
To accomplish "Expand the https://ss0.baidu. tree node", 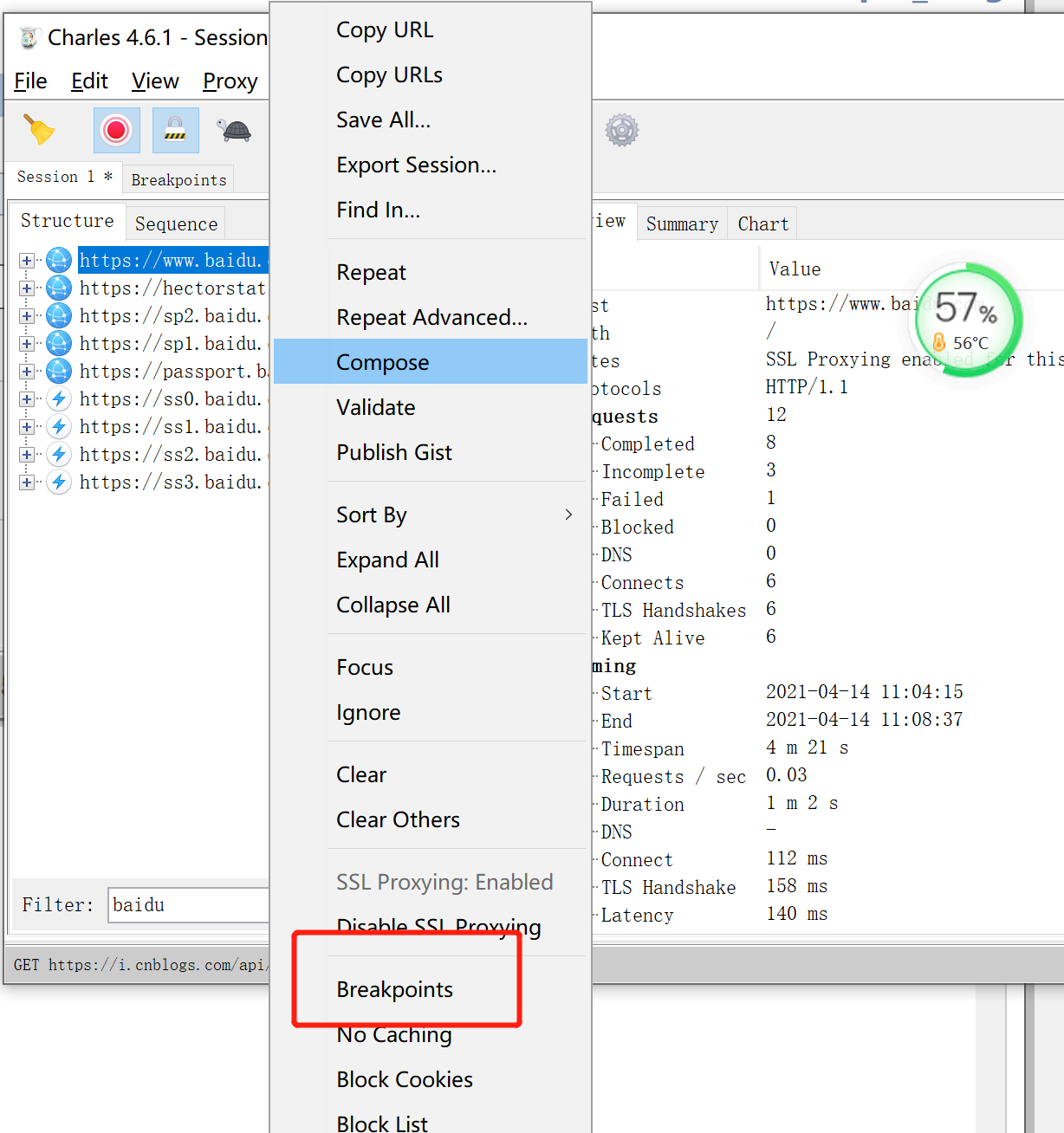I will point(27,399).
